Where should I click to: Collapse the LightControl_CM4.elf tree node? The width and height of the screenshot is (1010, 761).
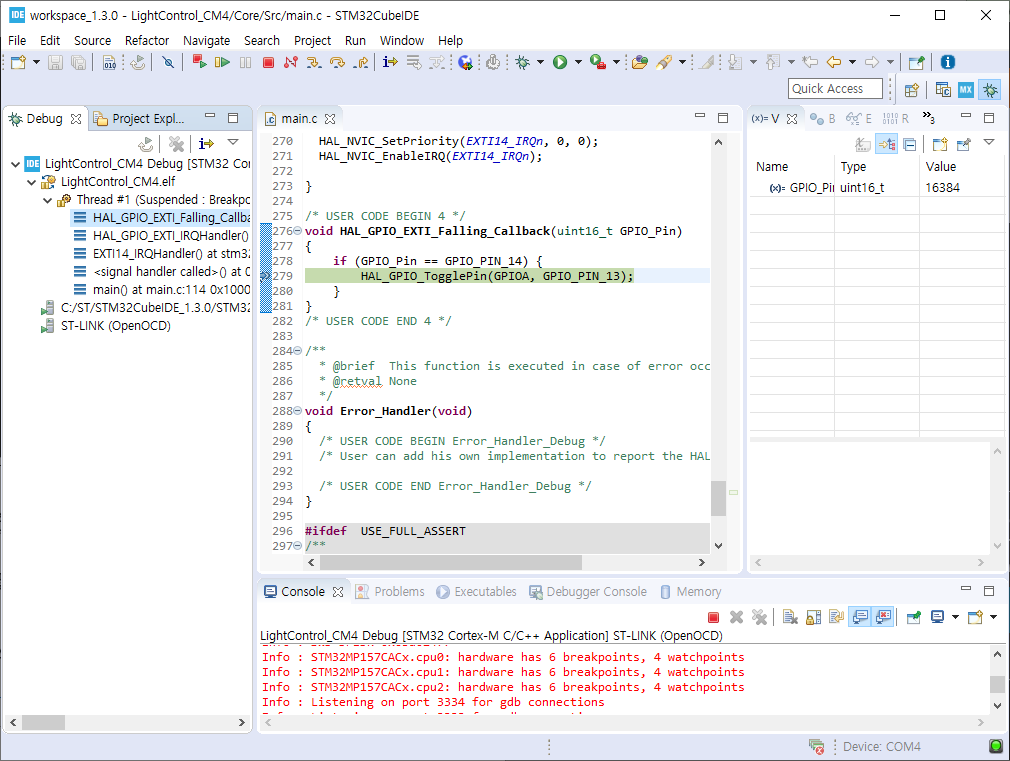click(32, 182)
